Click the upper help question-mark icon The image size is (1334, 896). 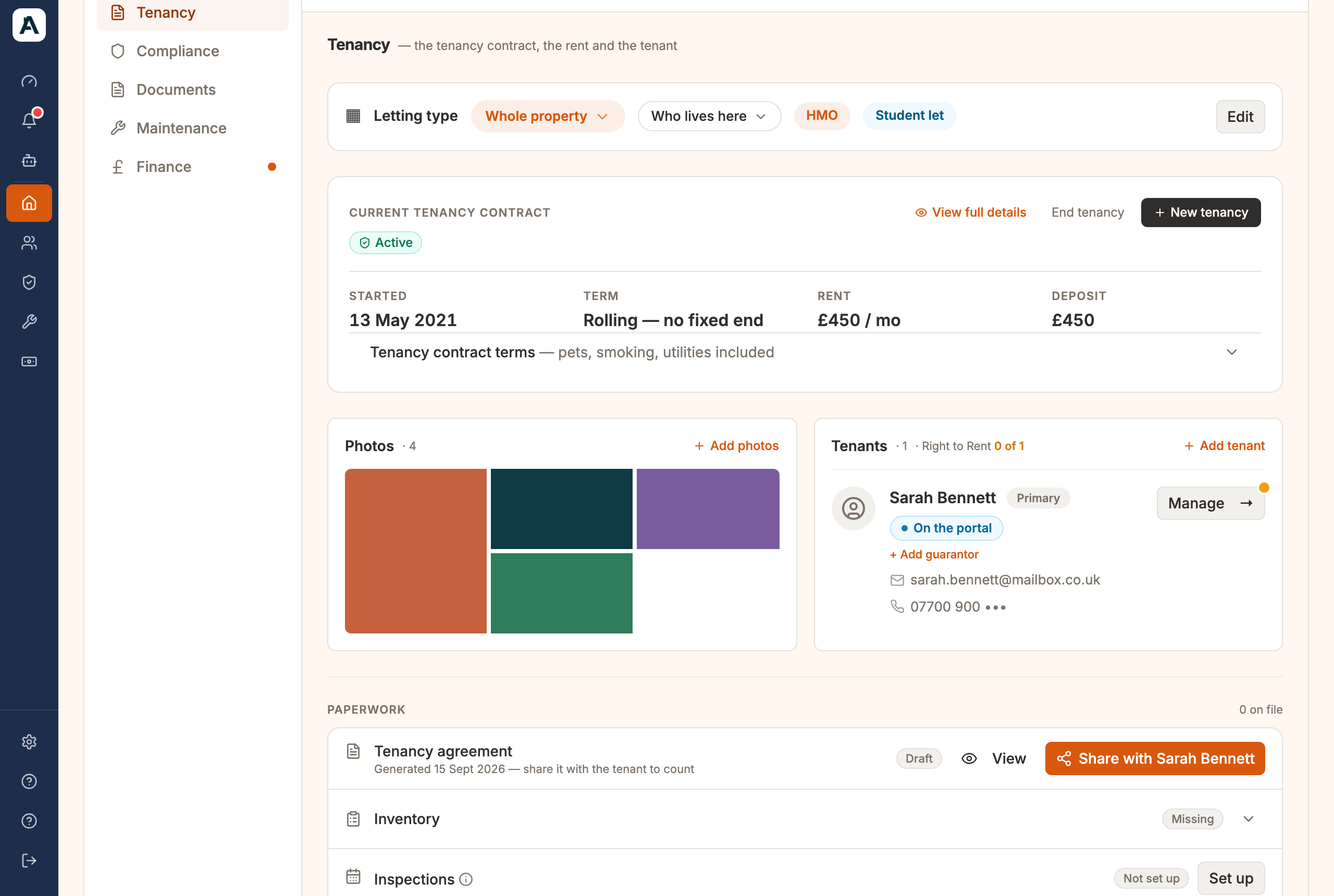point(29,781)
